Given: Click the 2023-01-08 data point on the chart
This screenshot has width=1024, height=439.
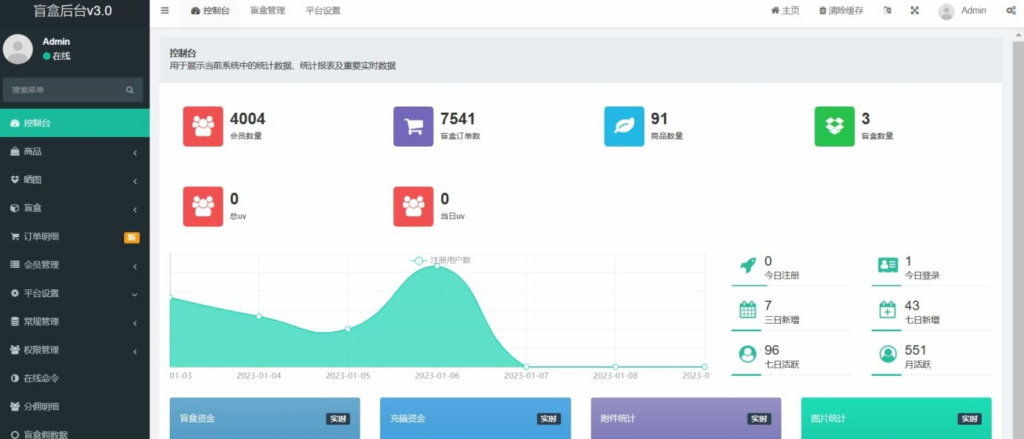Looking at the screenshot, I should pyautogui.click(x=615, y=367).
